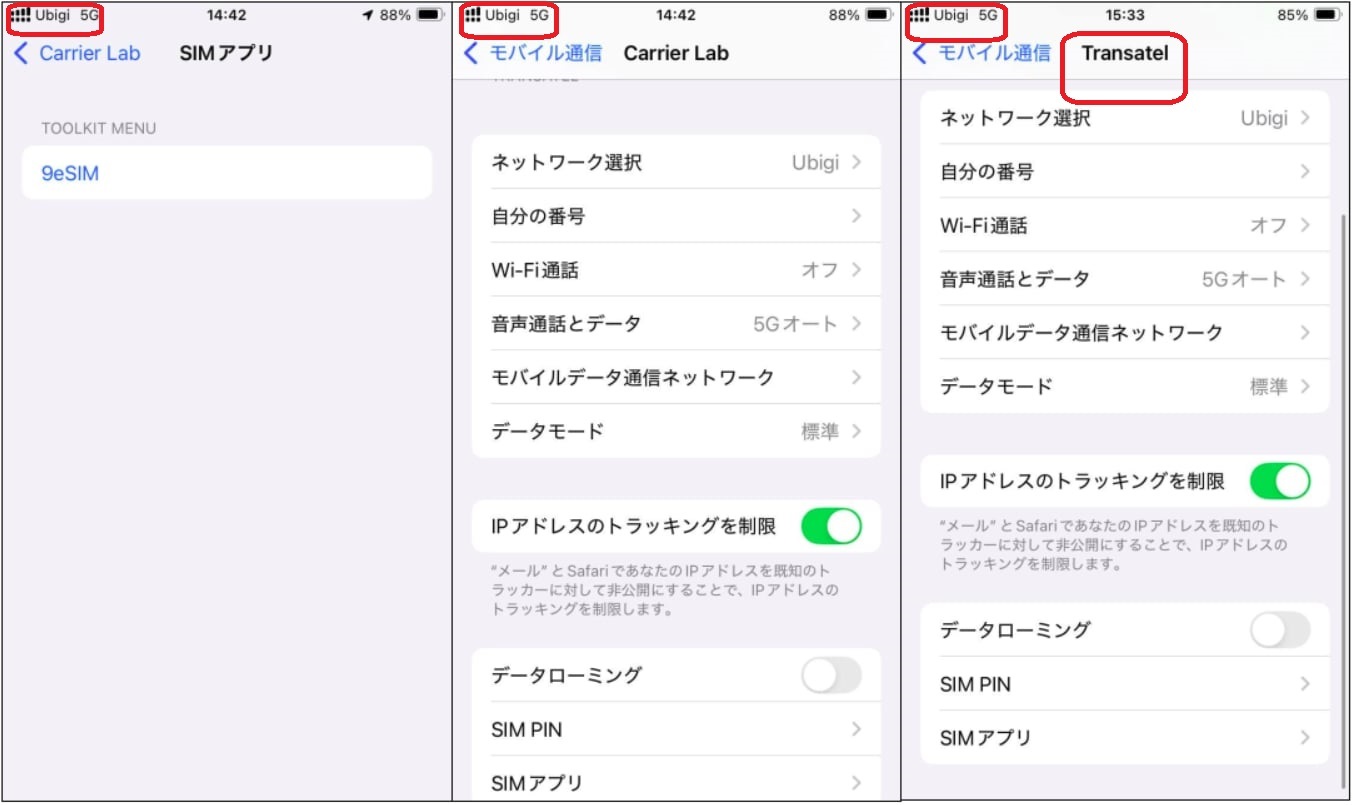Expand Wi-Fi通話 chevron on Carrier Lab screen
The height and width of the screenshot is (805, 1353).
point(856,269)
